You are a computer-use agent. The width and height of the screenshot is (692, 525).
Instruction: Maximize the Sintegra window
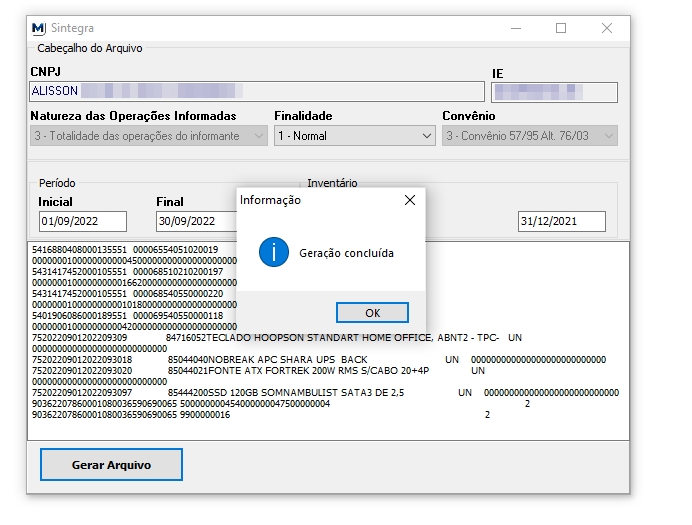point(561,29)
